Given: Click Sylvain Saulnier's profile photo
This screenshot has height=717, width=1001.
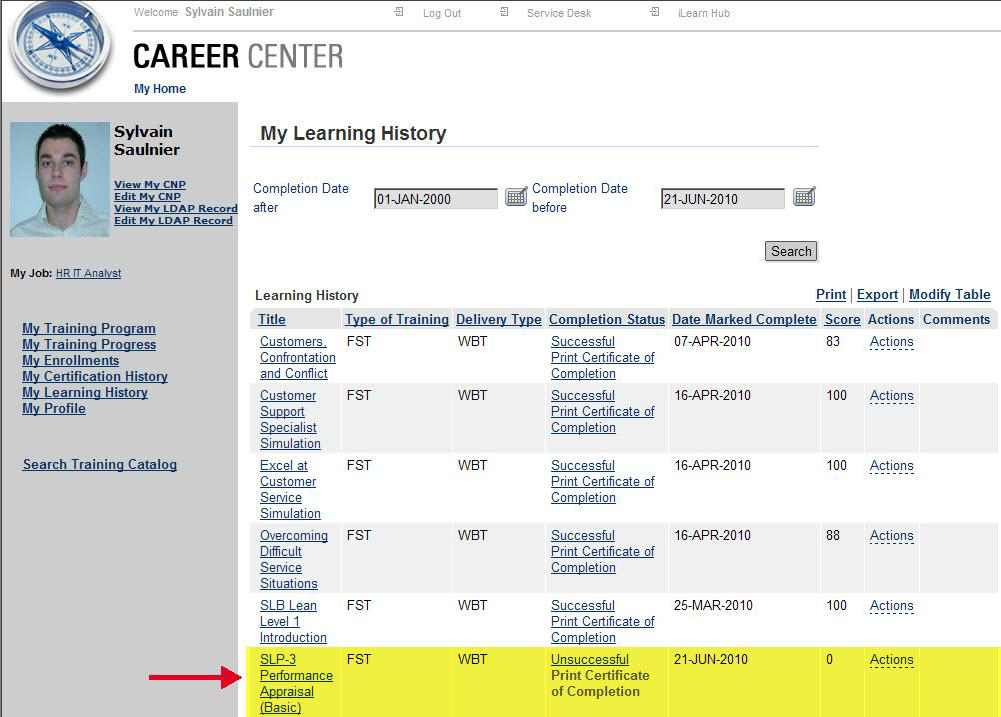Looking at the screenshot, I should (59, 179).
